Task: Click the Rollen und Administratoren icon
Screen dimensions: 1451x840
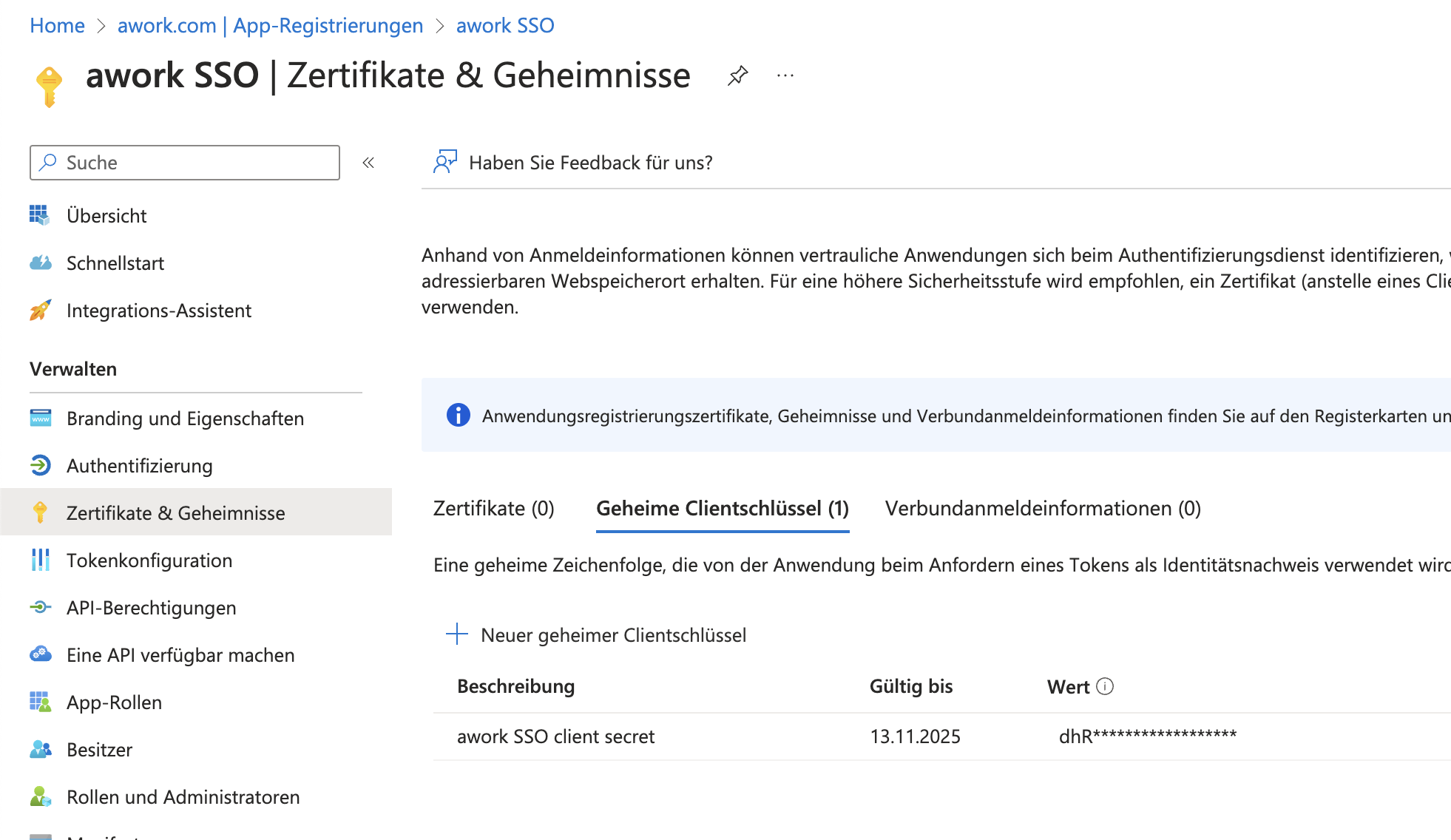Action: 40,796
